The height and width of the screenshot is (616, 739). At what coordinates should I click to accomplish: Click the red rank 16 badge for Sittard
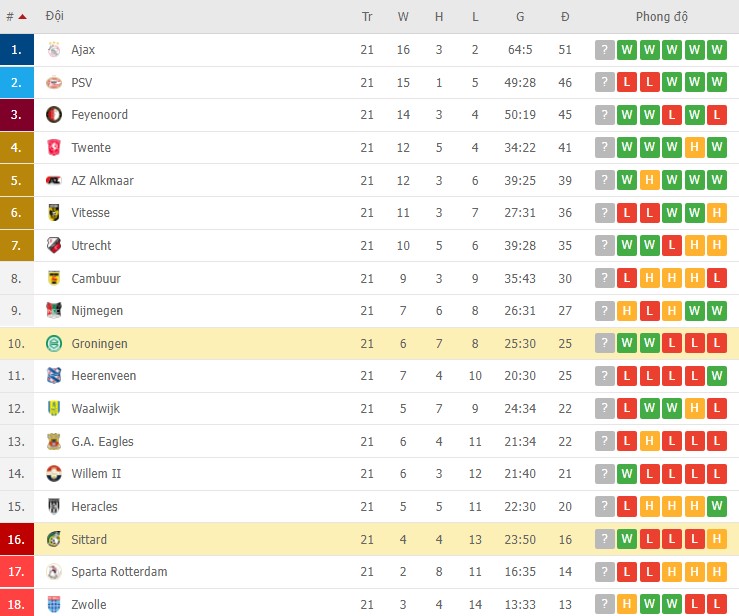[17, 540]
